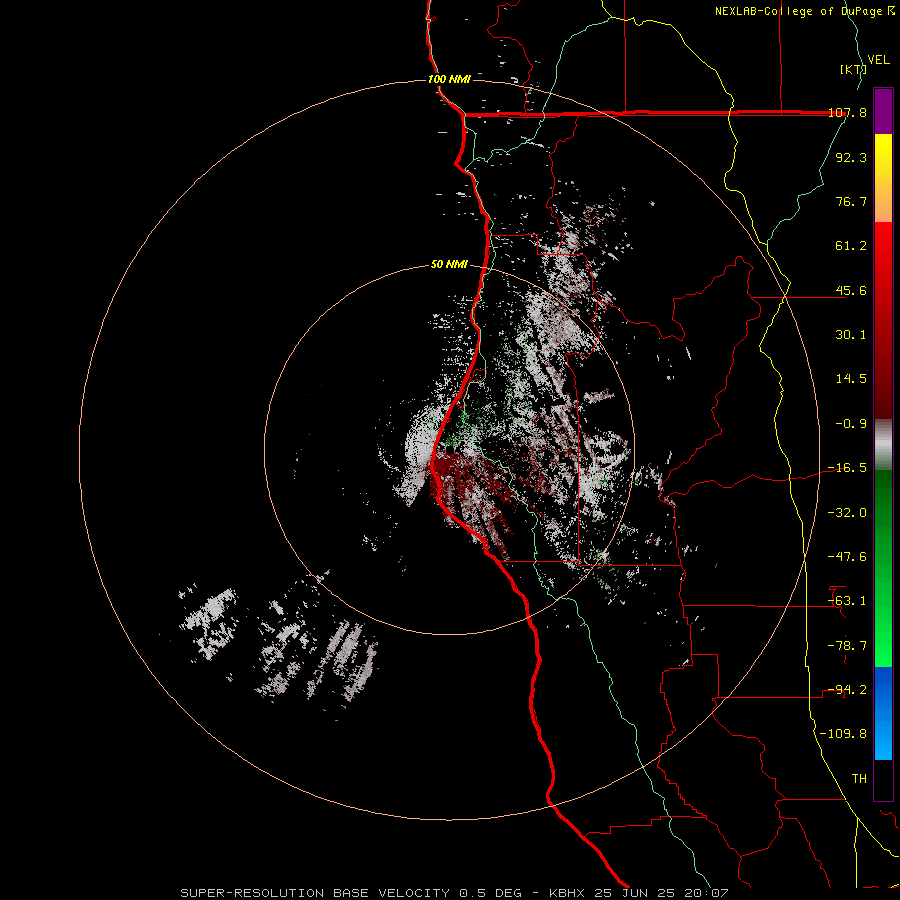Viewport: 900px width, 900px height.
Task: Click the green segment of the color bar
Action: click(883, 568)
